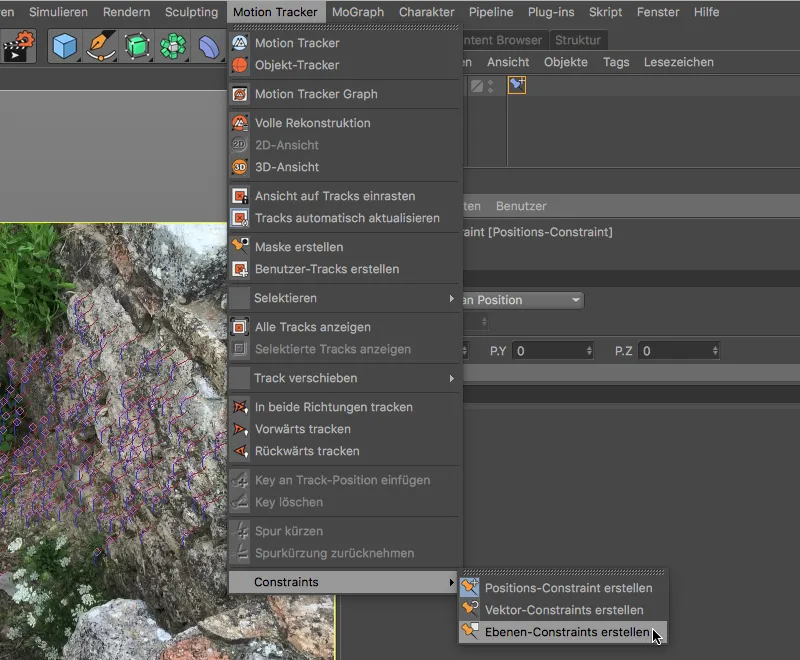Click the P.Y value stepper arrows
The width and height of the screenshot is (800, 660).
coord(589,351)
